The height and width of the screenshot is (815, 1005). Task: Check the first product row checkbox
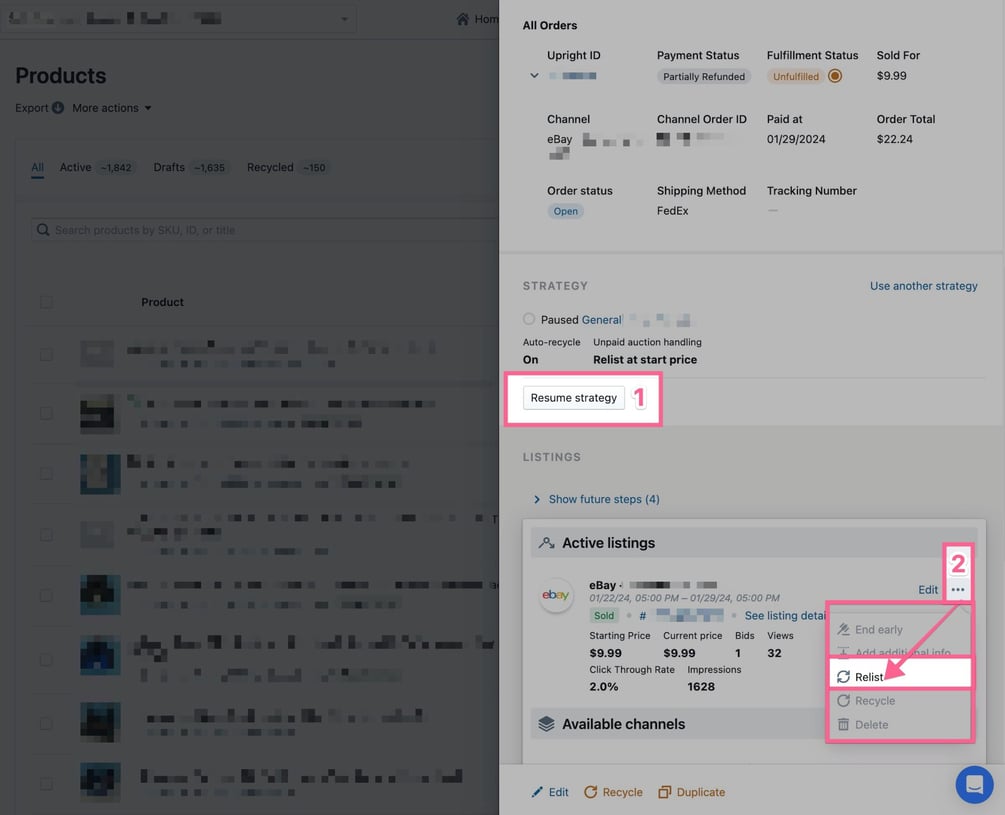click(45, 353)
